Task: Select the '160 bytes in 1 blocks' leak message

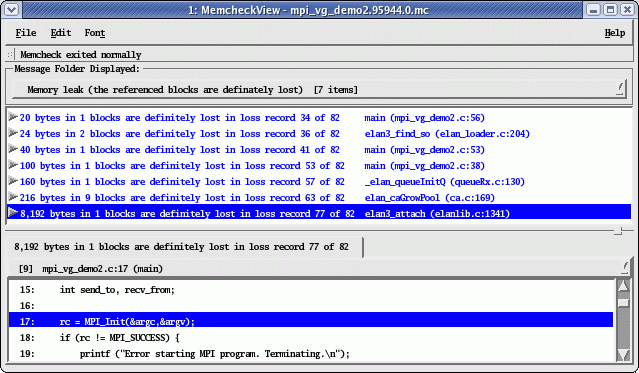Action: [182, 182]
